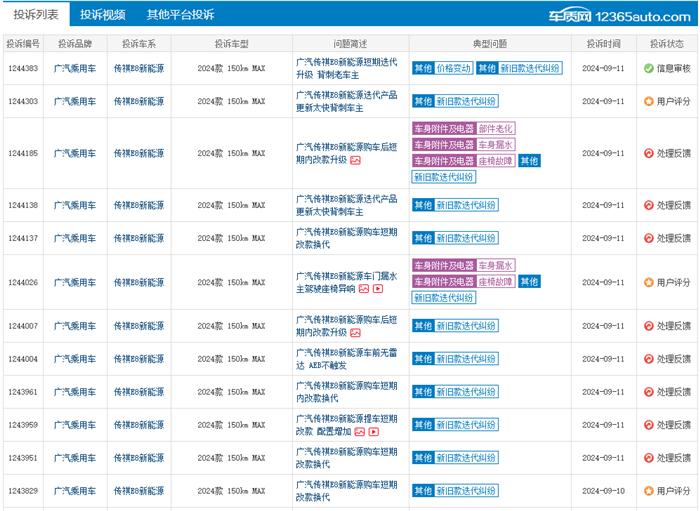Click the 车质网 12365auto.com logo

click(620, 16)
